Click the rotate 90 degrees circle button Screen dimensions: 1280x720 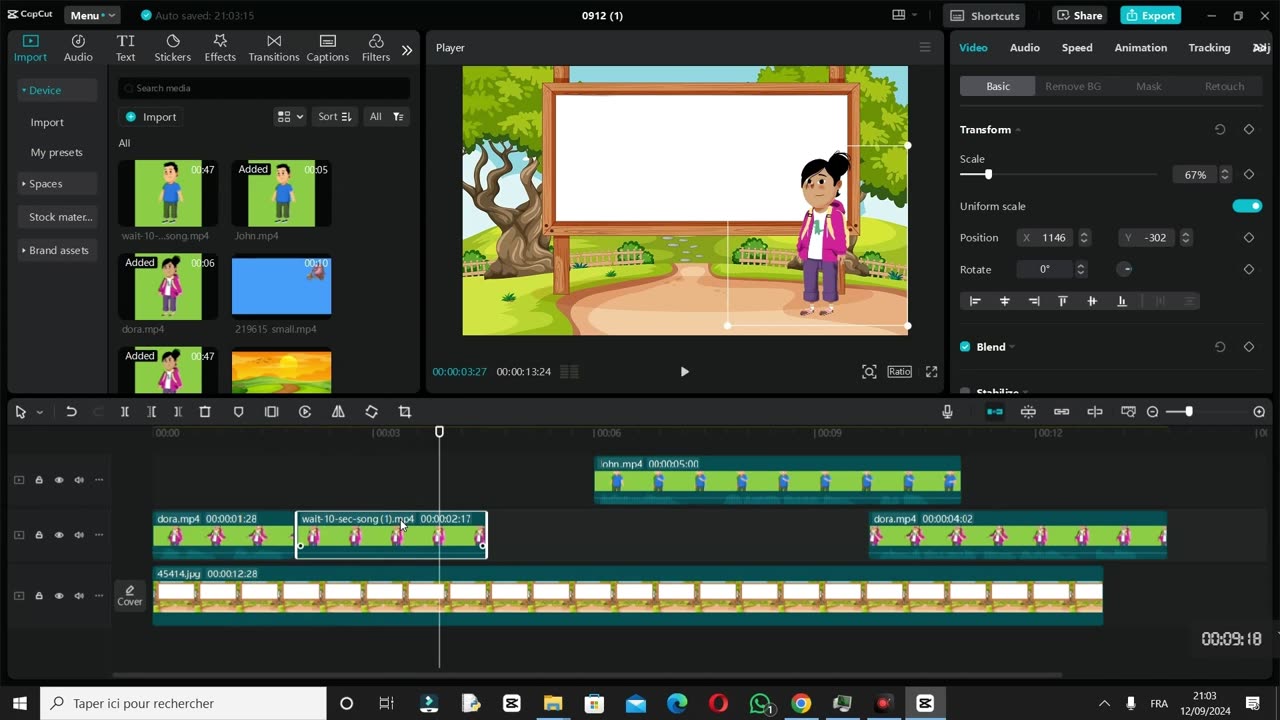pyautogui.click(x=1125, y=269)
